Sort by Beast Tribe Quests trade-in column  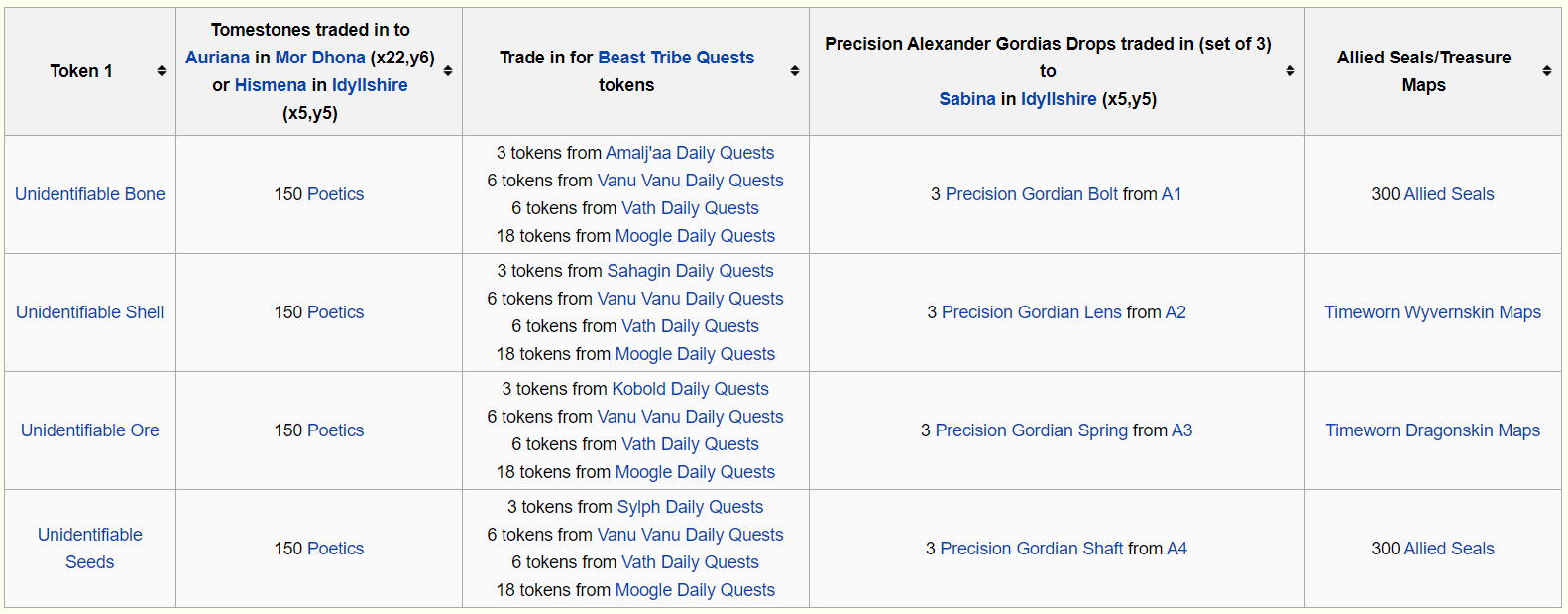(x=795, y=71)
